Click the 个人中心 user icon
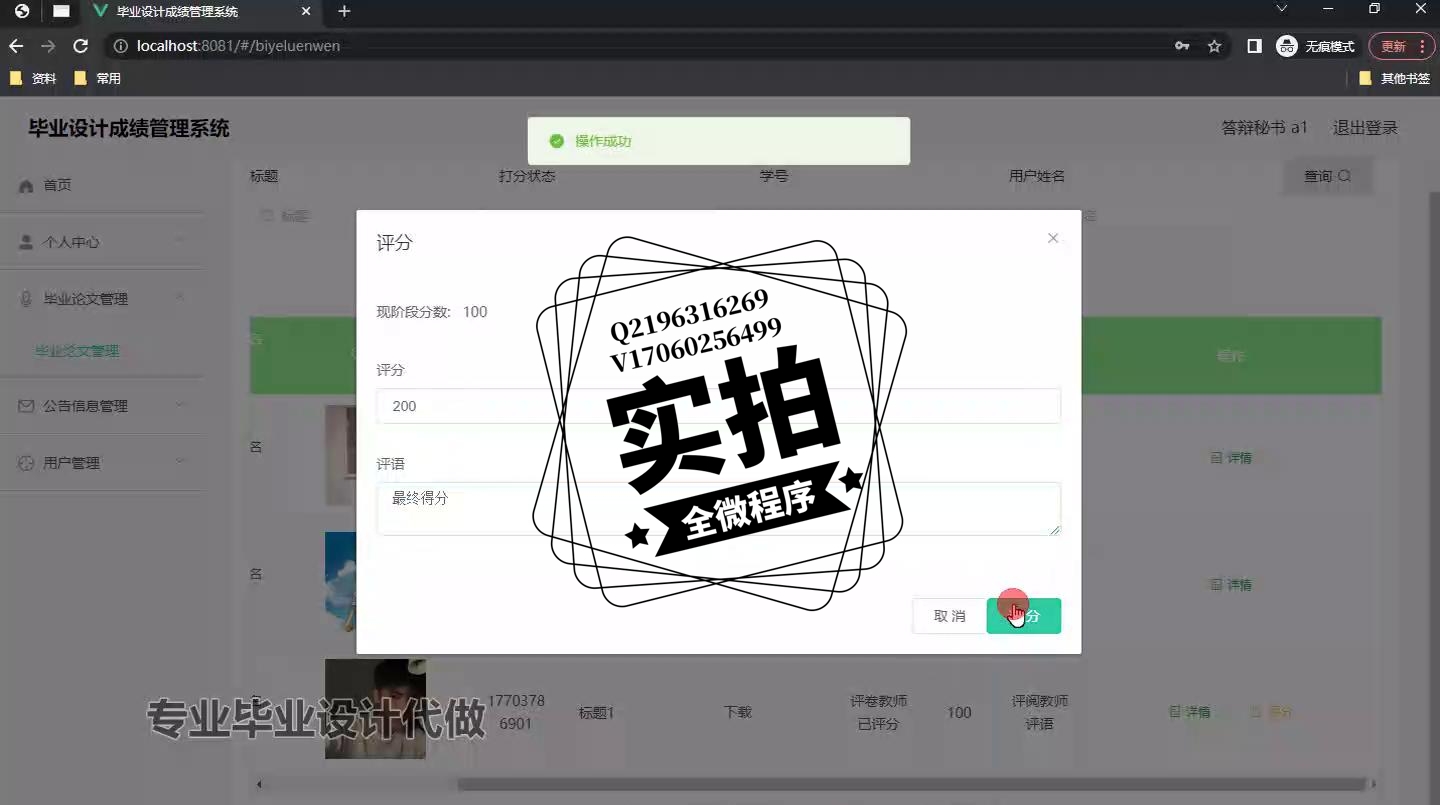Screen dimensions: 1440x805 coord(26,242)
